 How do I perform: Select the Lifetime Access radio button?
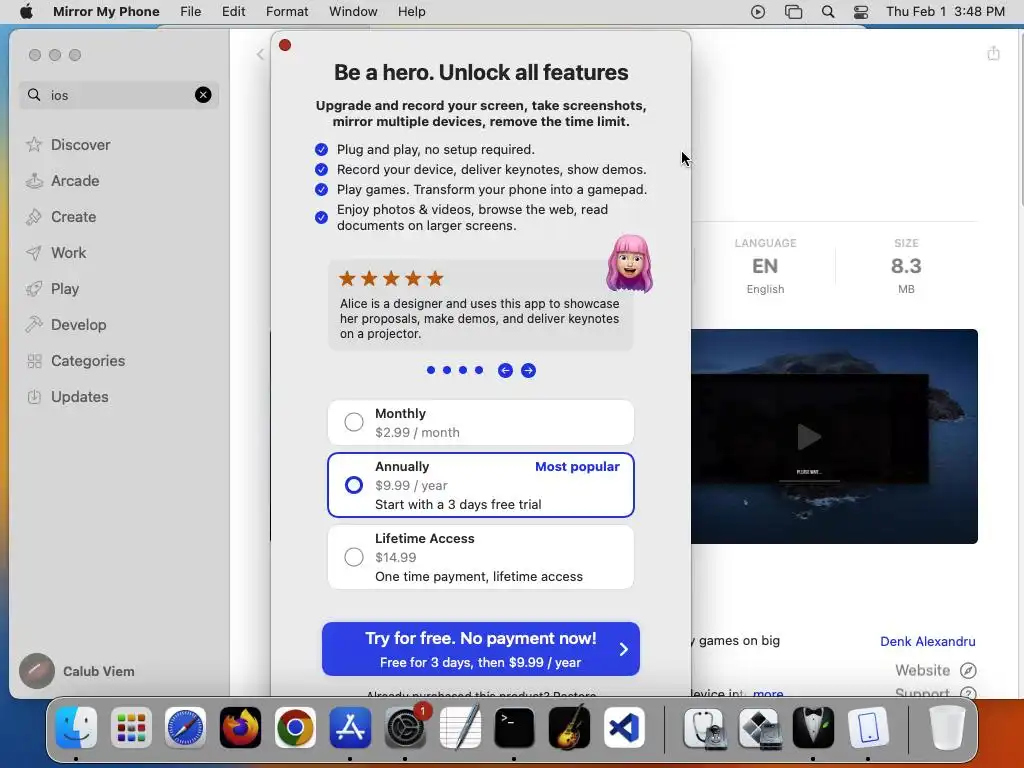coord(353,556)
